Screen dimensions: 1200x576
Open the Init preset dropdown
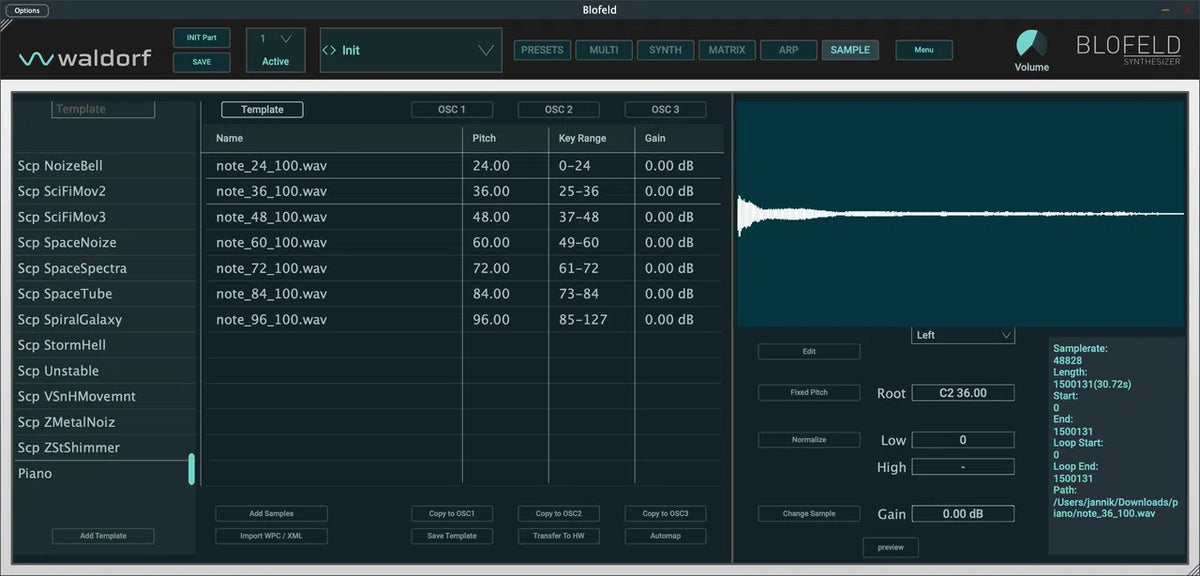[486, 50]
